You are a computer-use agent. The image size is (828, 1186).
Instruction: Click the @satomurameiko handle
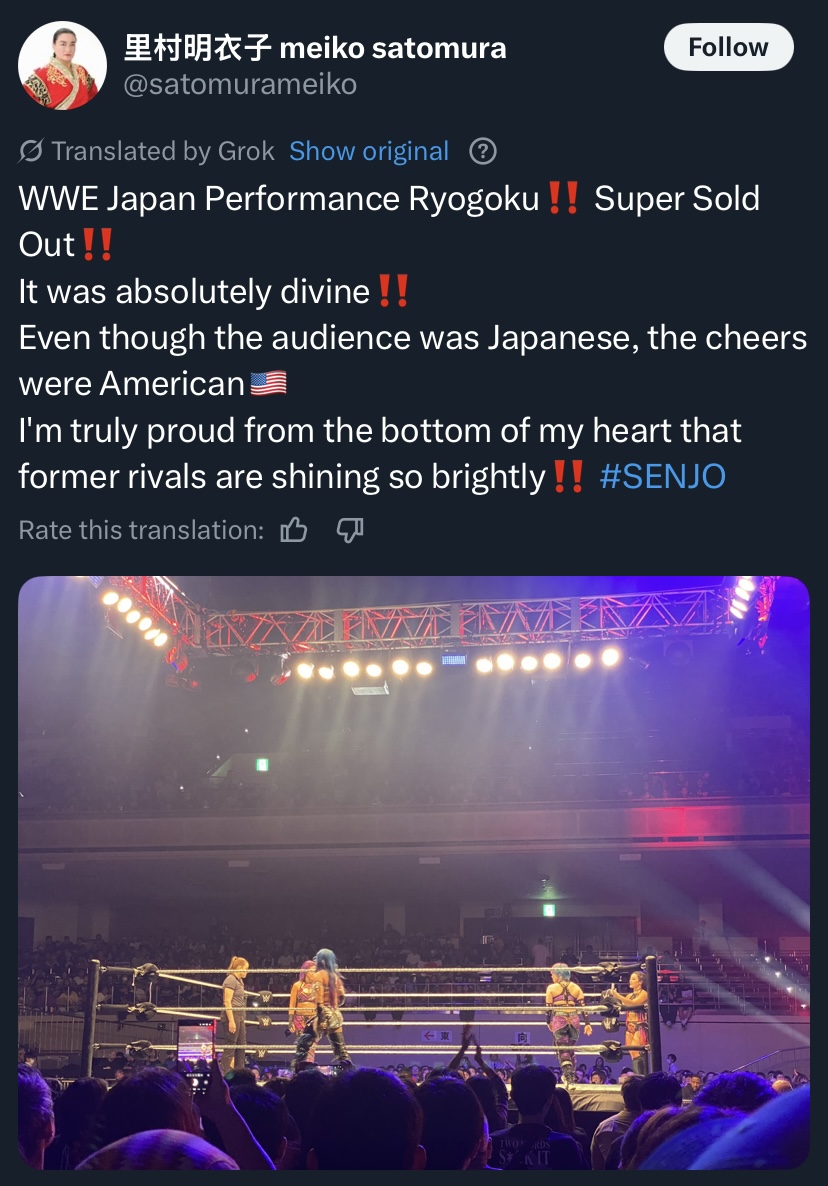[x=239, y=85]
